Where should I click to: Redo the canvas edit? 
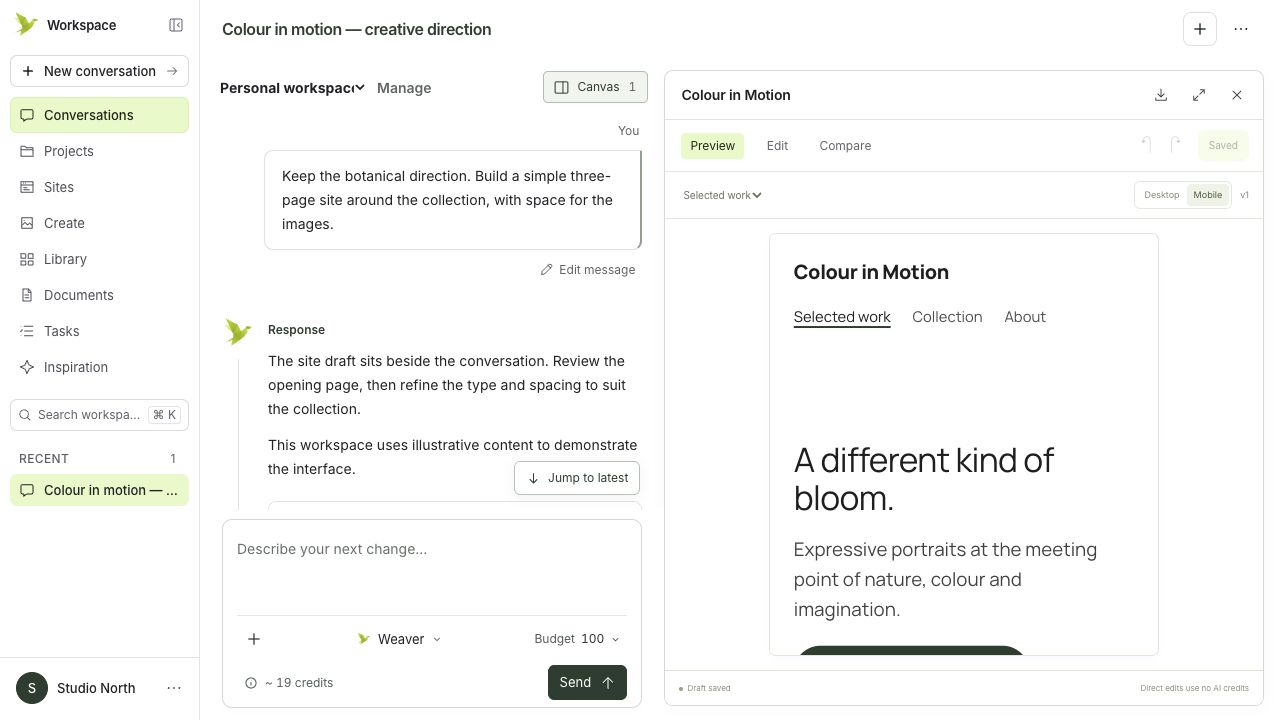(1176, 145)
